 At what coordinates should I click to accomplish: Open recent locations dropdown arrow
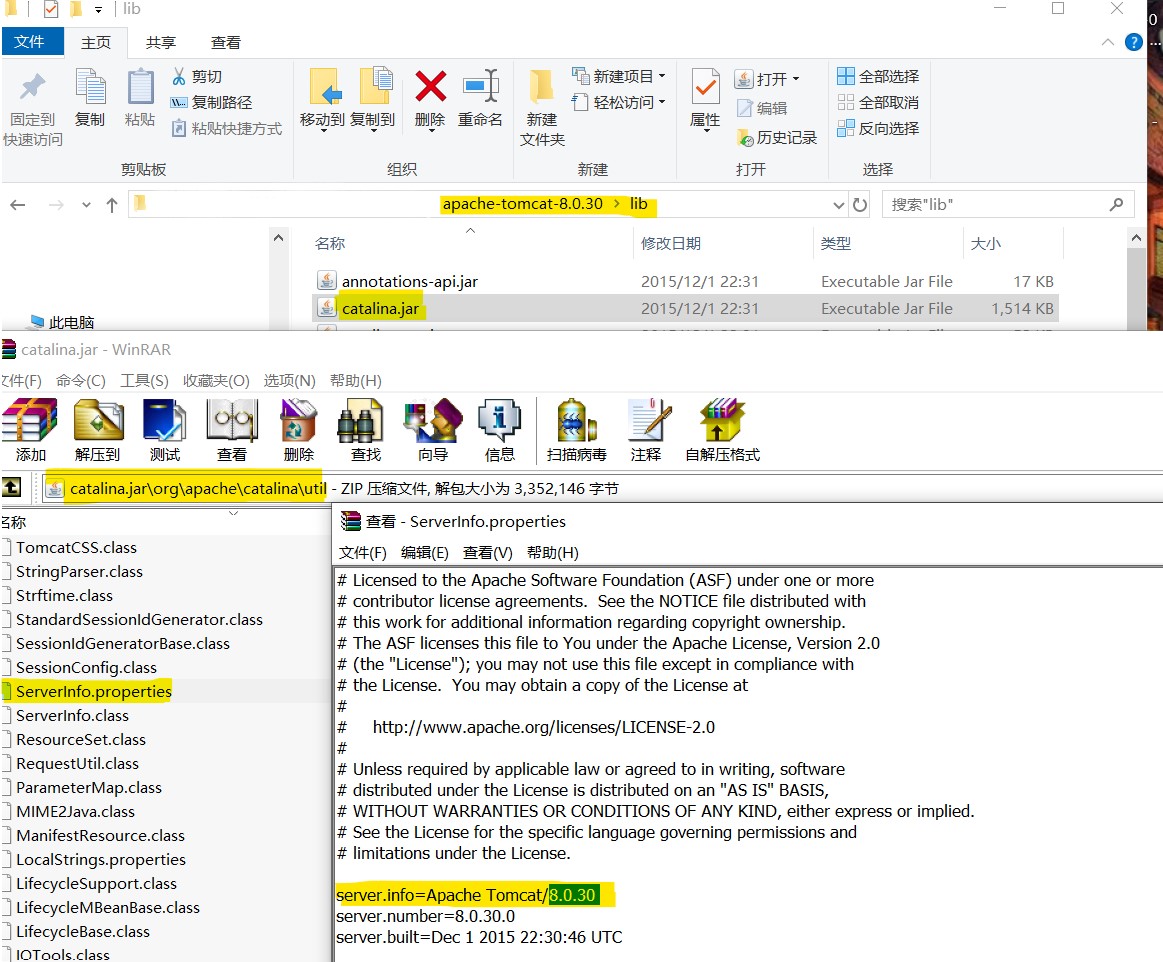[x=87, y=205]
